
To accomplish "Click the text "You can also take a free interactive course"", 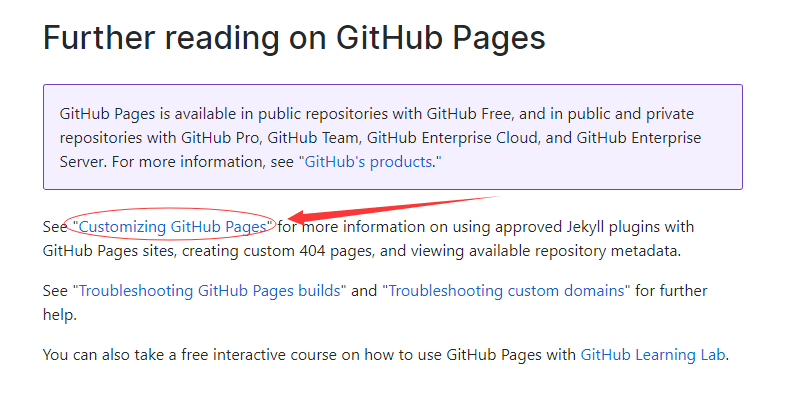I will pos(189,355).
